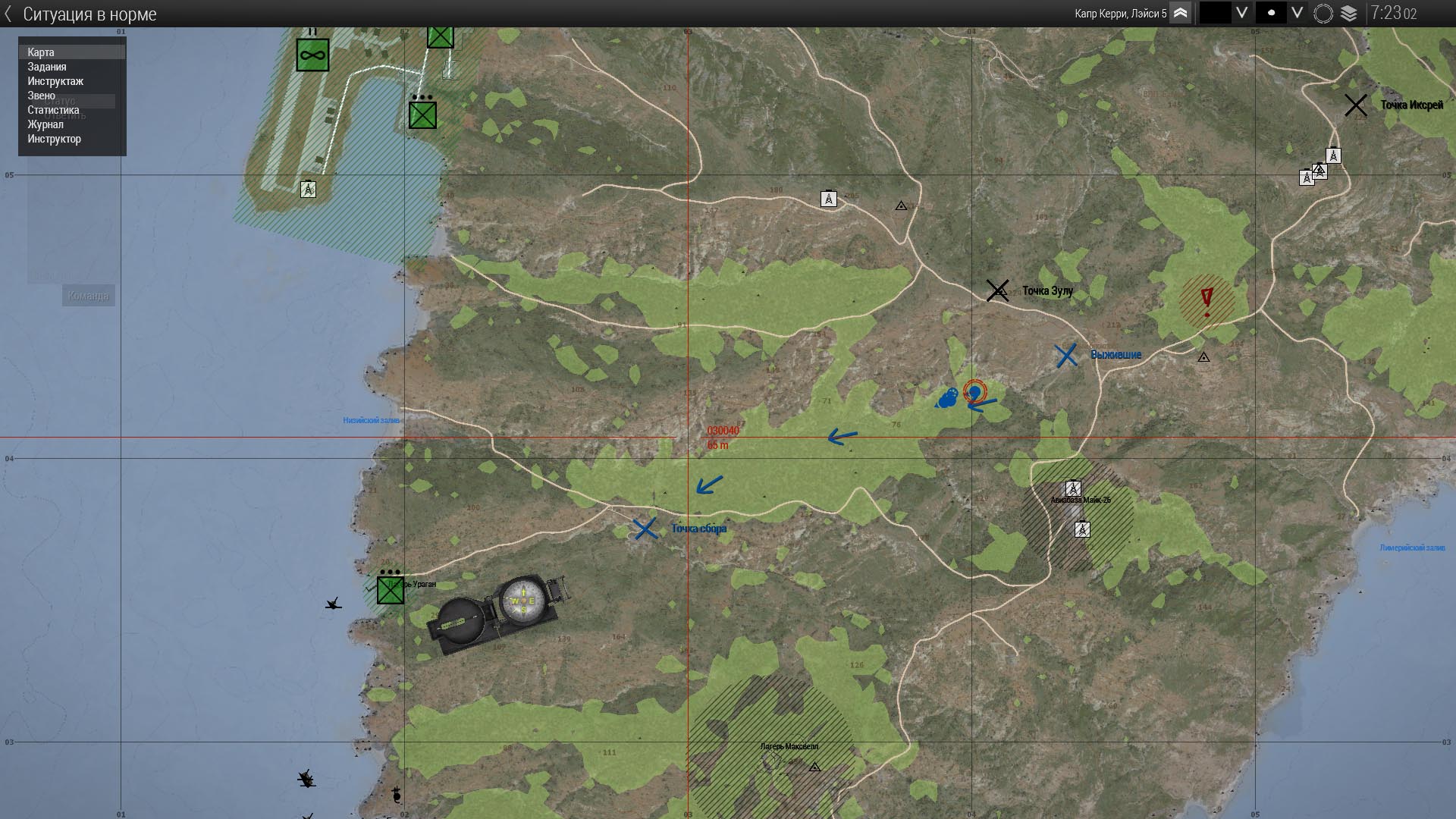Click the black marker color preview box
Screen dimensions: 1456x819
(x=1215, y=13)
